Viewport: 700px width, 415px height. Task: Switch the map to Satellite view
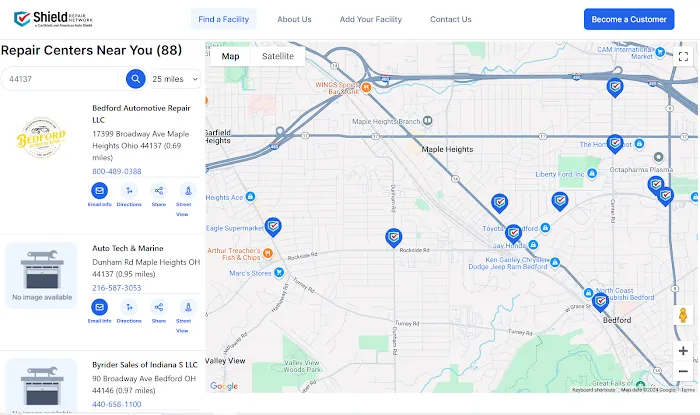tap(278, 56)
